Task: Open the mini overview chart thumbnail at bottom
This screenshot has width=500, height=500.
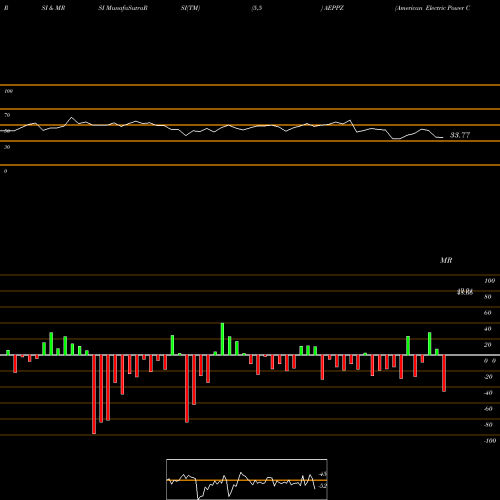Action: (247, 479)
